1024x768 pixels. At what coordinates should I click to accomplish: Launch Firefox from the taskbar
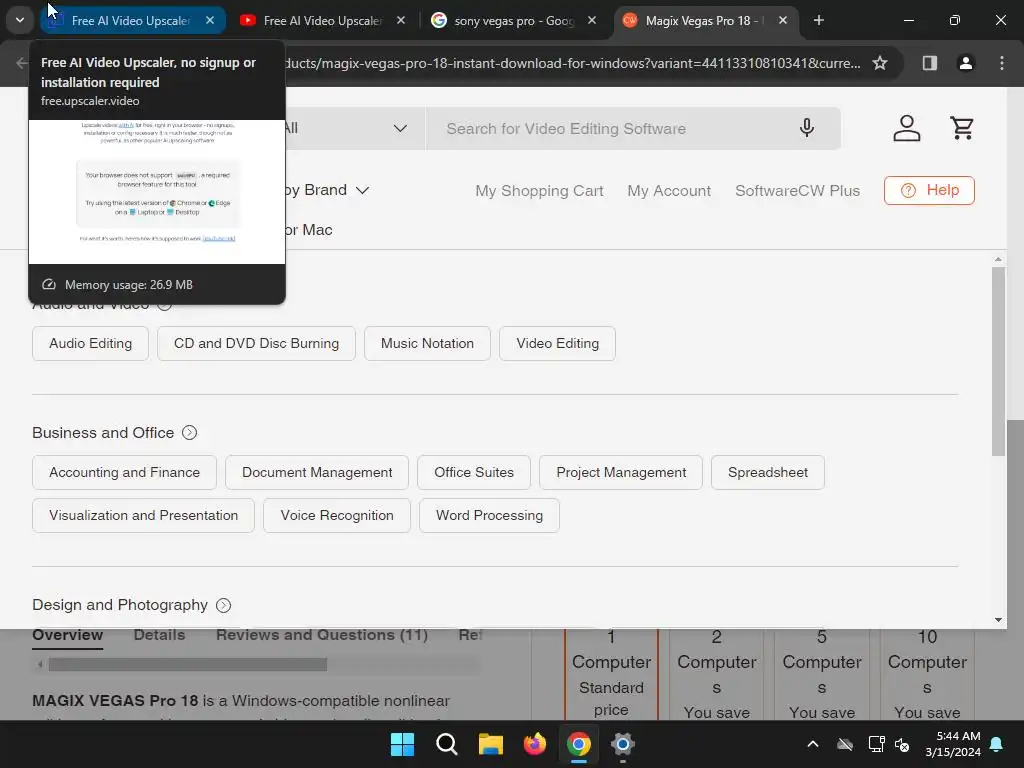pos(535,744)
